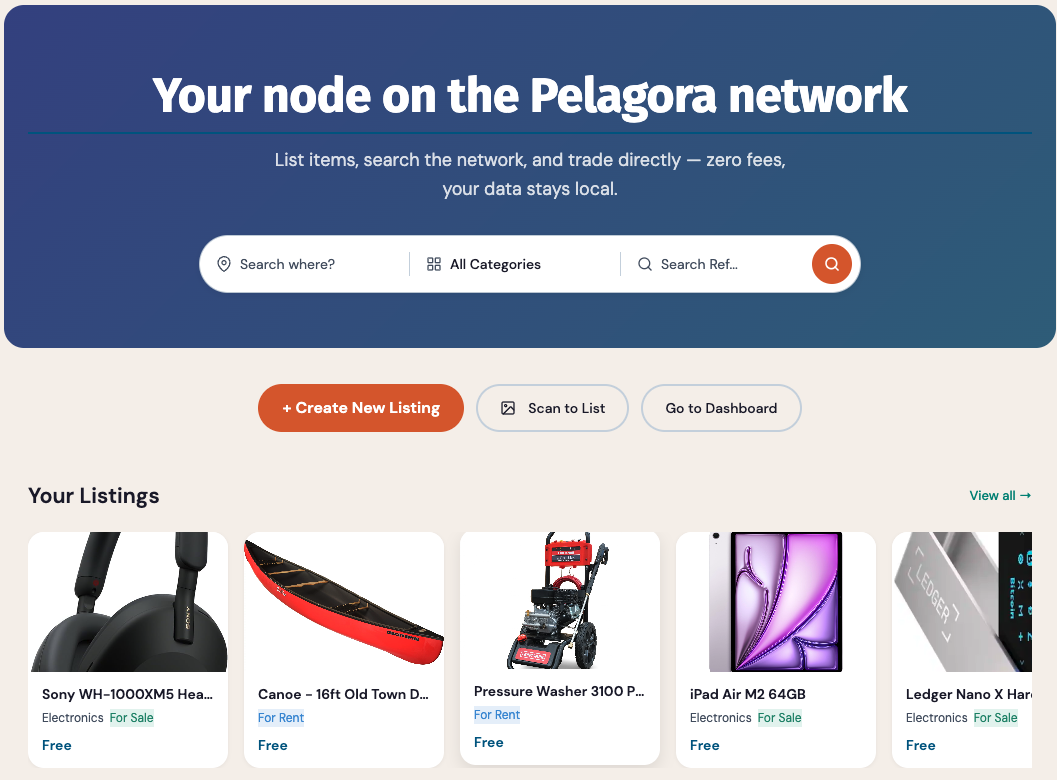This screenshot has width=1057, height=780.
Task: Click Free price on Ledger Nano listing
Action: pyautogui.click(x=920, y=745)
